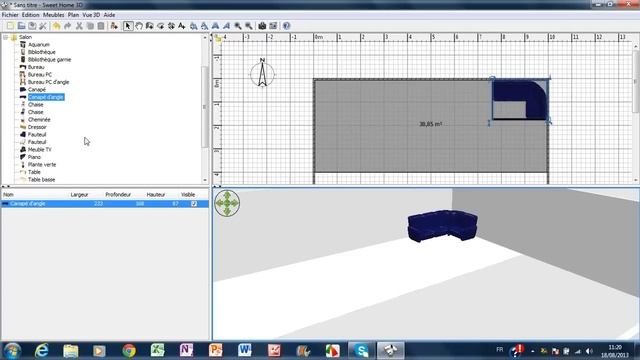
Task: Open Microsoft Word from the taskbar
Action: (x=244, y=351)
